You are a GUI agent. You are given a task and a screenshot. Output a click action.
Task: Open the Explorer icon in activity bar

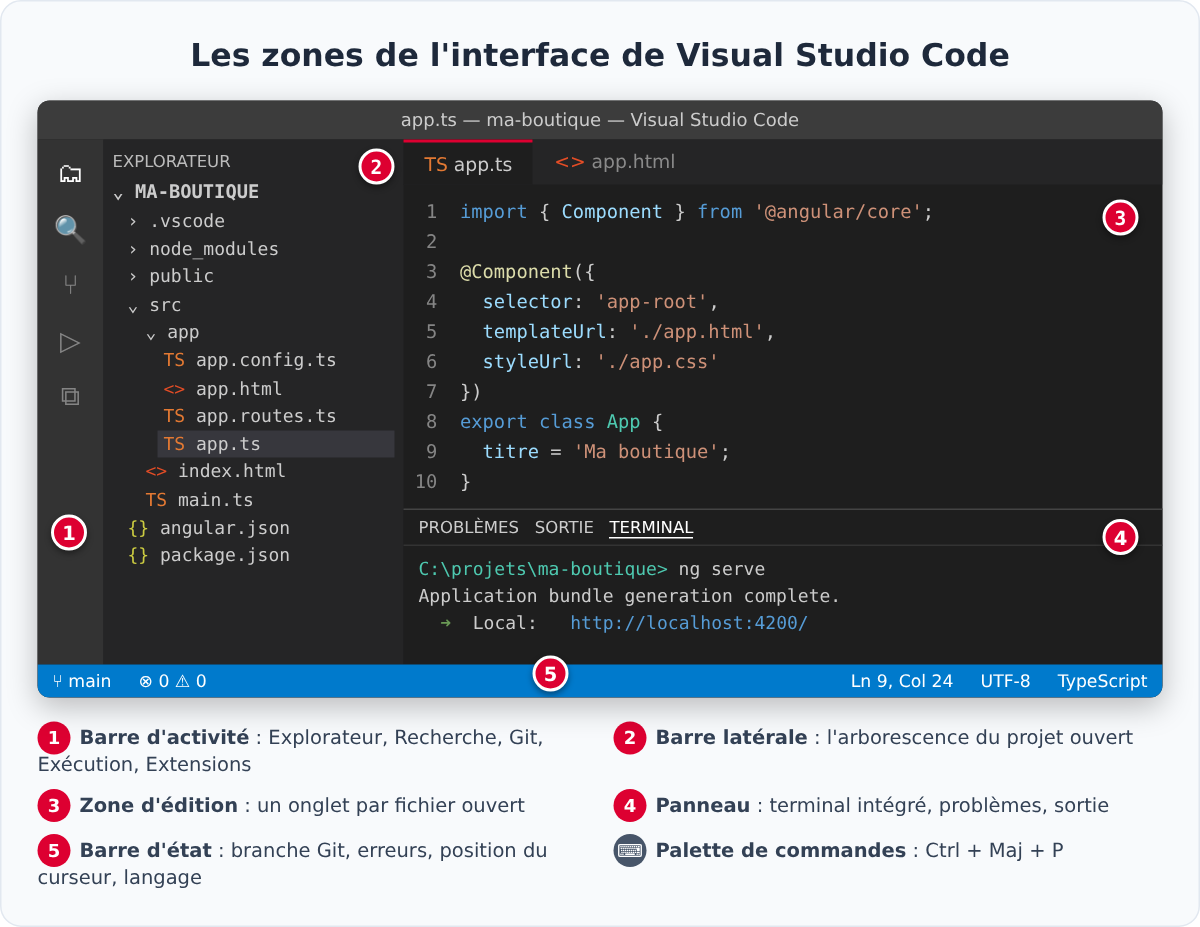(x=70, y=174)
